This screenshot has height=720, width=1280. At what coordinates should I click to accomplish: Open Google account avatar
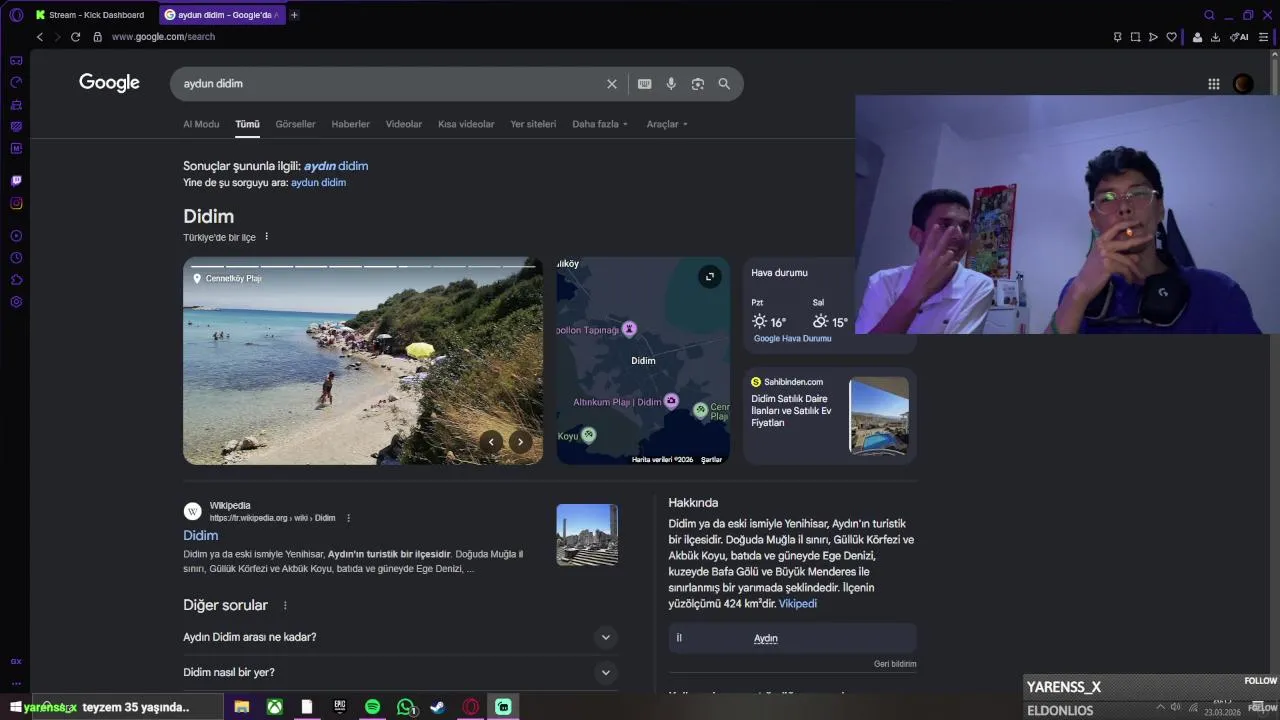[1243, 84]
